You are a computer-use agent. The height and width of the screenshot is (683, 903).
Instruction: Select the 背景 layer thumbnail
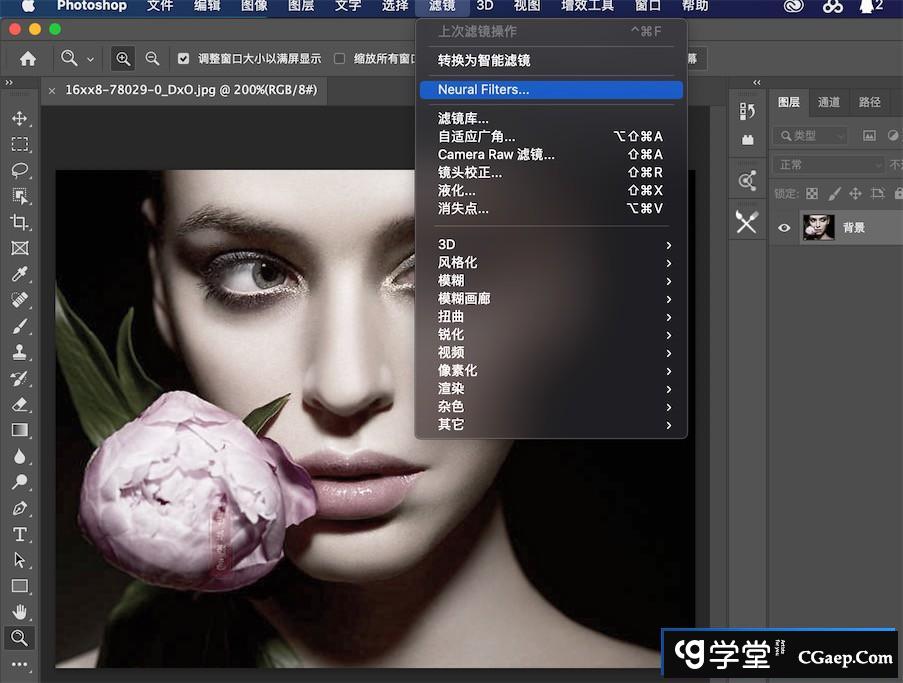[818, 228]
